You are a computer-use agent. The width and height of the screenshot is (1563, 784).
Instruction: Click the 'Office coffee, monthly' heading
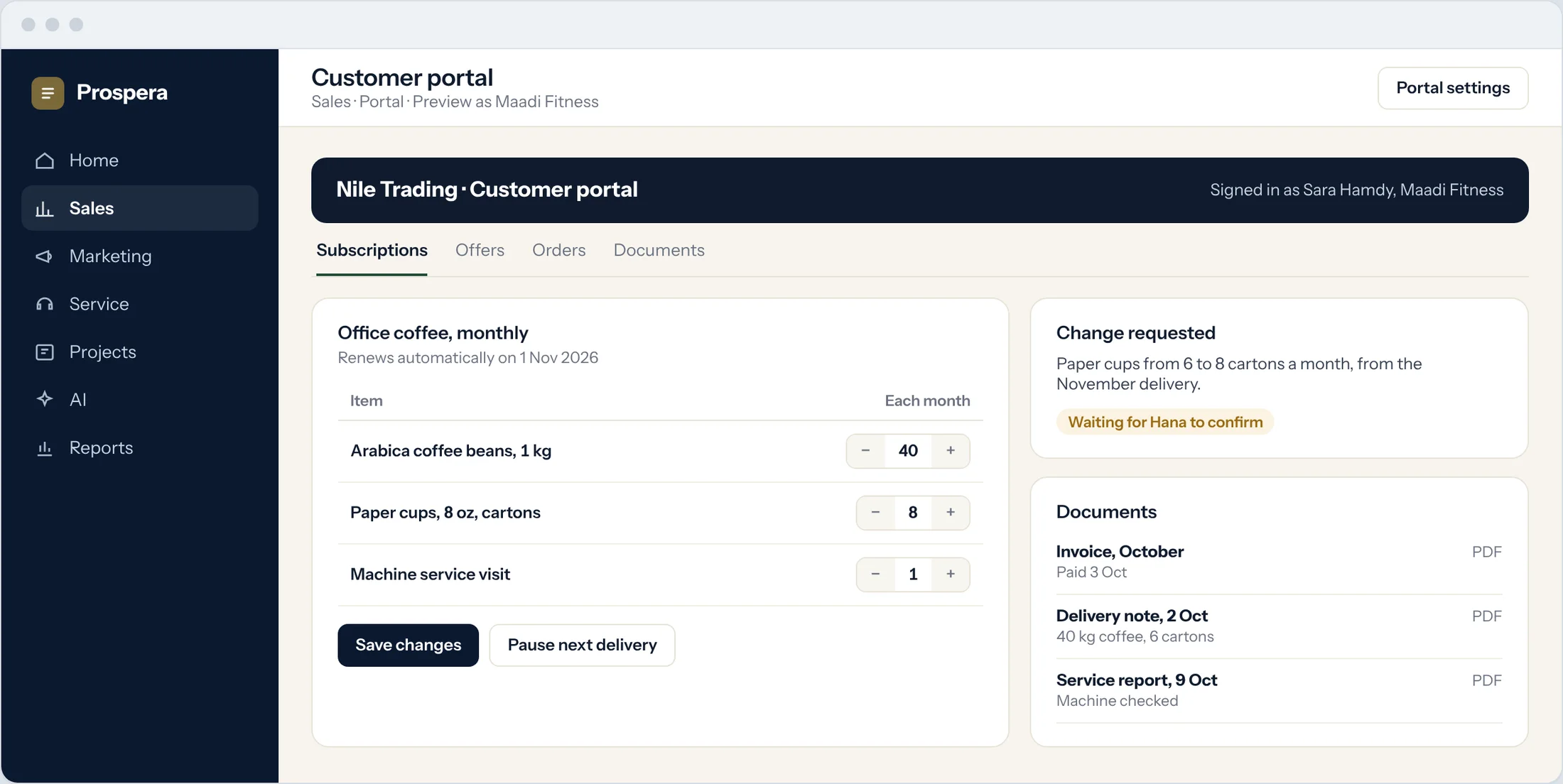click(x=433, y=333)
